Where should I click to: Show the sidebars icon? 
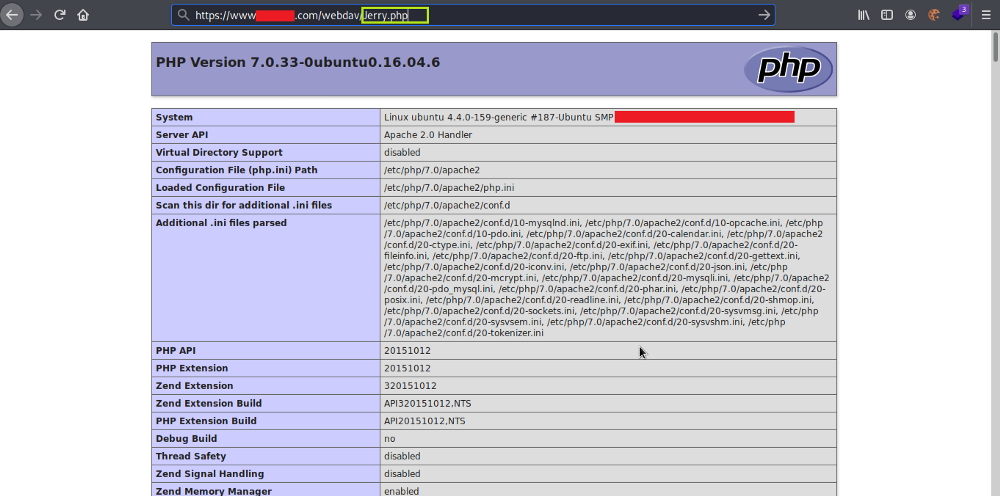[886, 15]
